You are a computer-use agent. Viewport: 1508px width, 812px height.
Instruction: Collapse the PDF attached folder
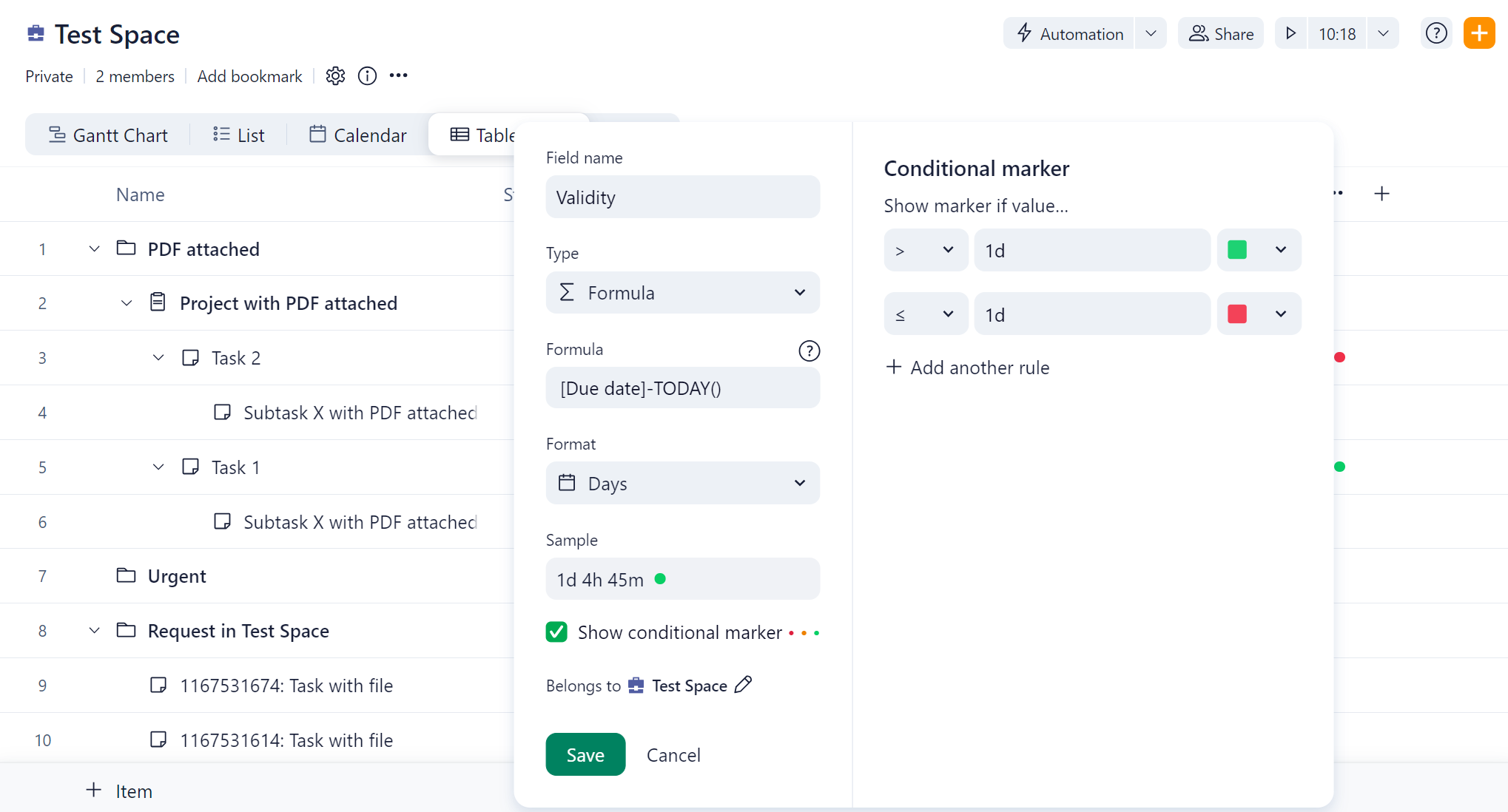point(94,249)
